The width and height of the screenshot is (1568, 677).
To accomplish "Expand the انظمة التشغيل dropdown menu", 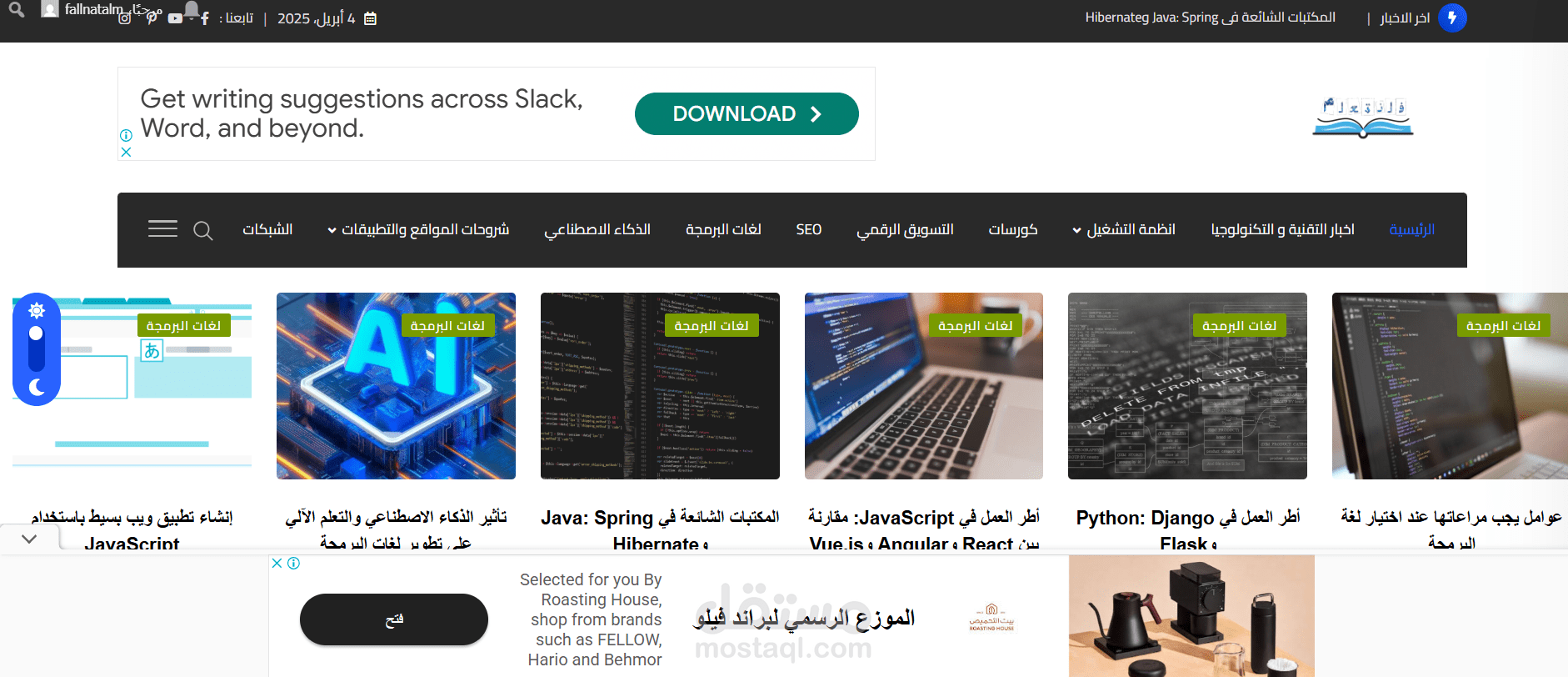I will point(1123,229).
